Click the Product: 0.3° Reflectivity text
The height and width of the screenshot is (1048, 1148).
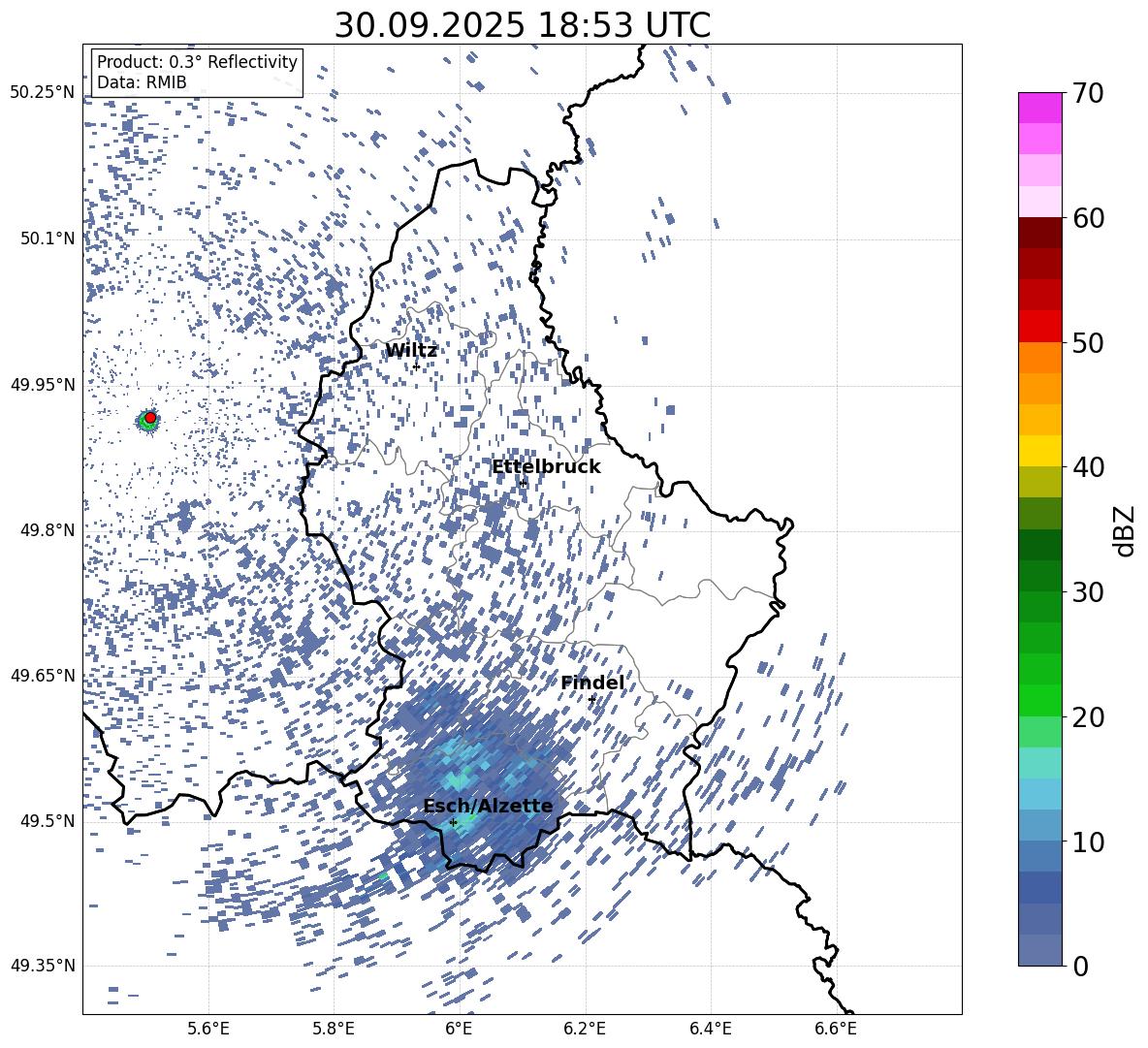coord(197,61)
